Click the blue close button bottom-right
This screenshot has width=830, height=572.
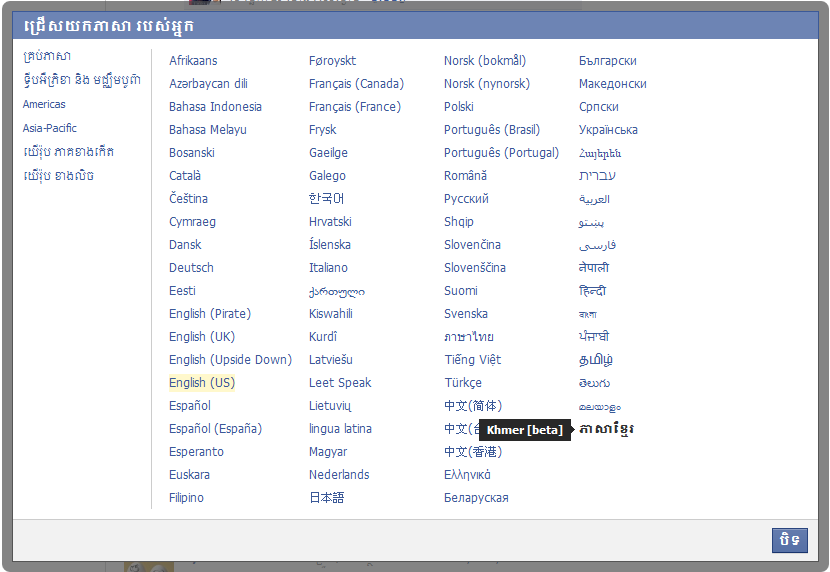789,540
